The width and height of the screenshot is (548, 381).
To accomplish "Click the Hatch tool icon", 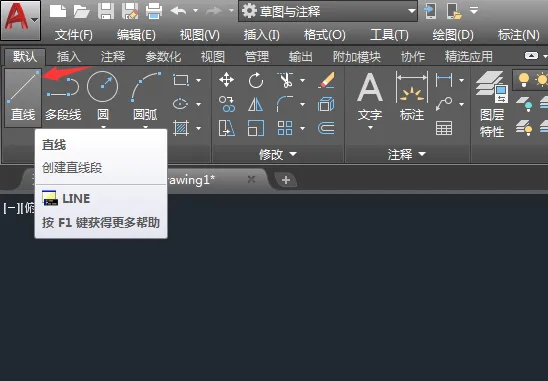I will pyautogui.click(x=181, y=128).
